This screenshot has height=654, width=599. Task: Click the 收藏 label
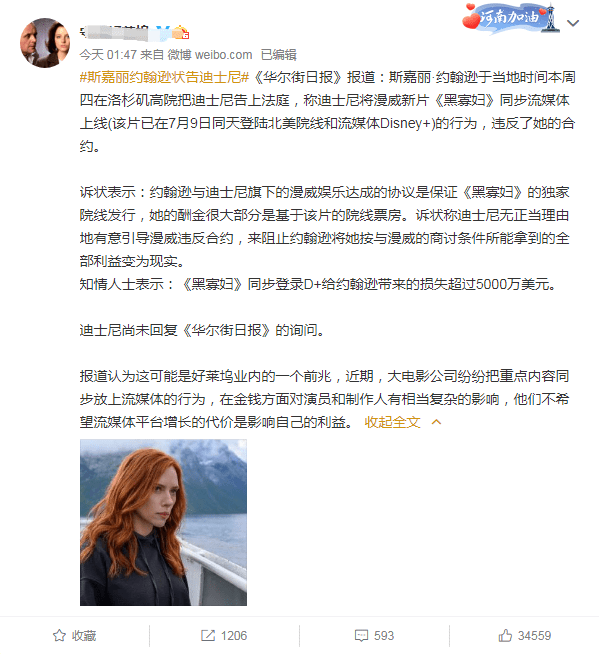[84, 636]
